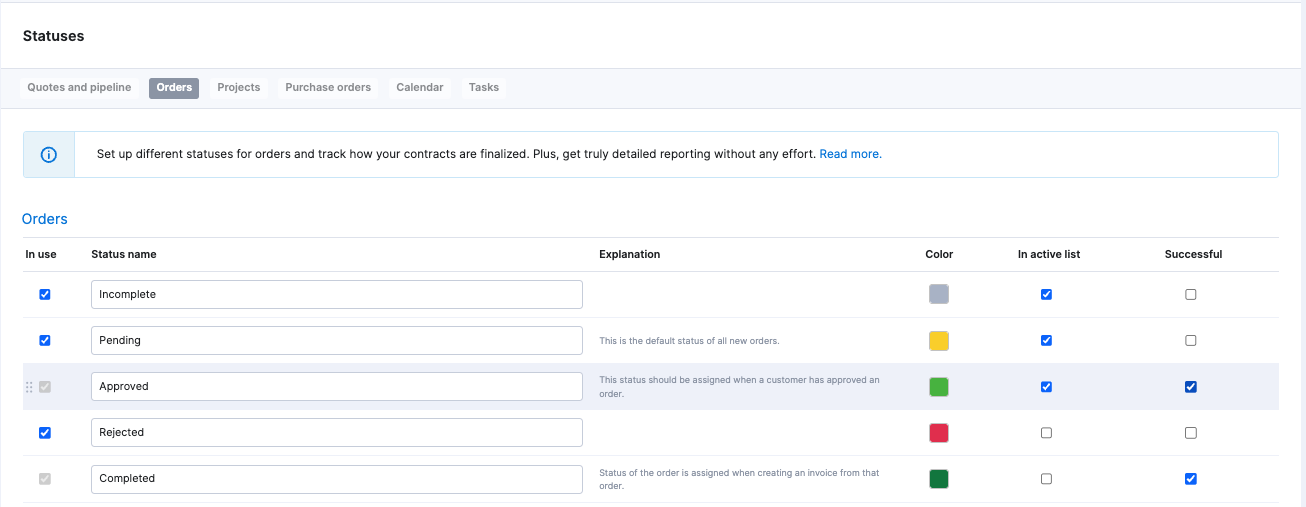Uncheck In use for Incomplete status
The height and width of the screenshot is (507, 1306).
pos(44,295)
